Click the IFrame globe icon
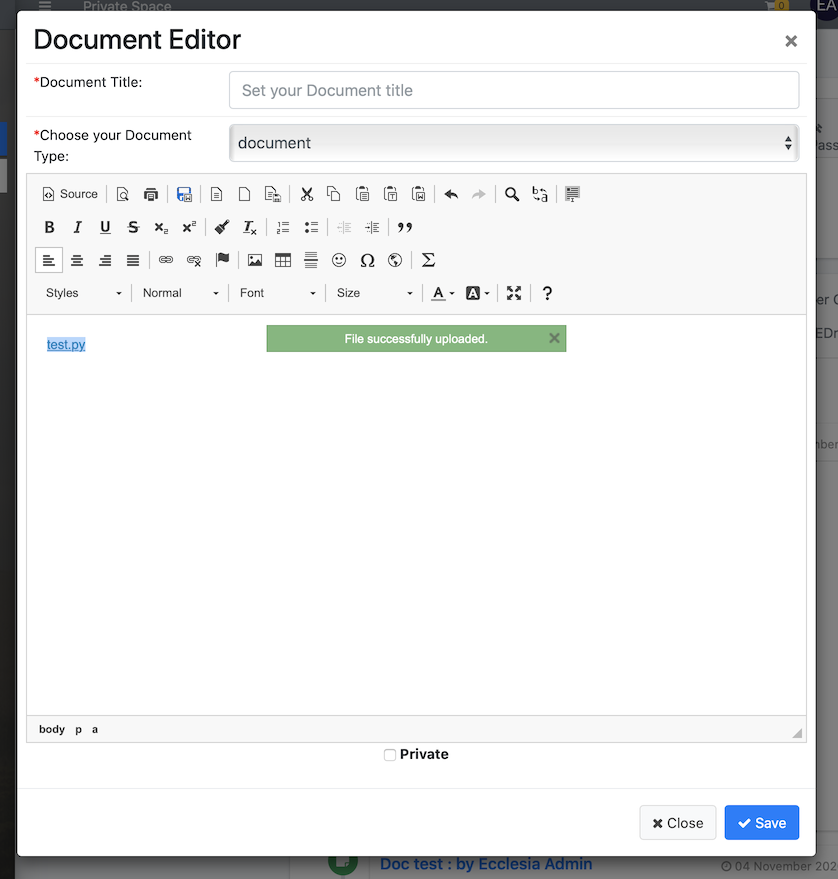This screenshot has width=838, height=879. click(x=395, y=260)
